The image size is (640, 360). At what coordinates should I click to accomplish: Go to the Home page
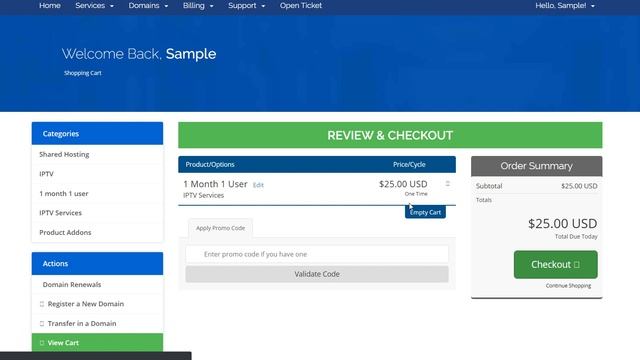(50, 5)
